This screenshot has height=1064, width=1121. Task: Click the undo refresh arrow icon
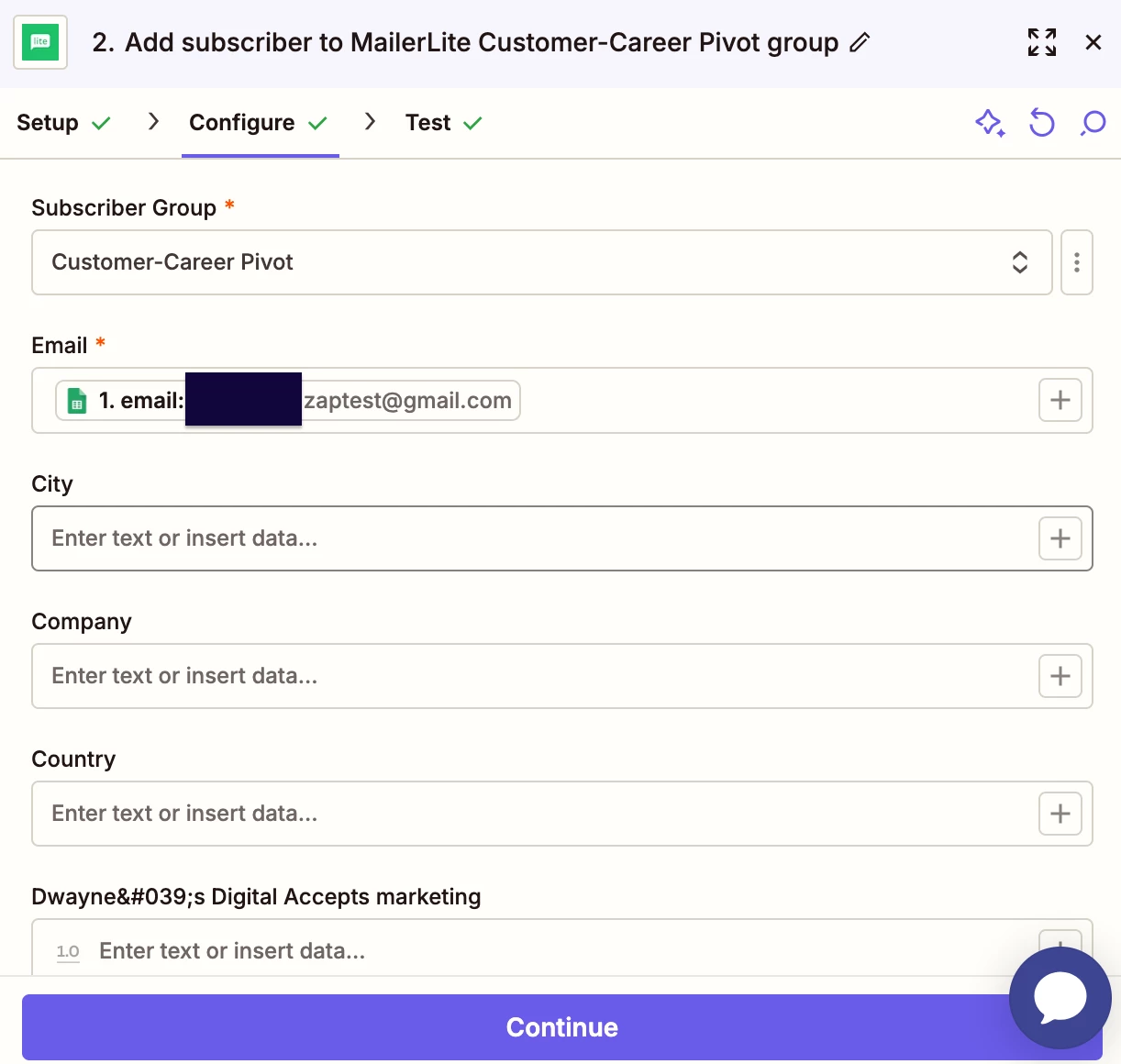tap(1042, 123)
